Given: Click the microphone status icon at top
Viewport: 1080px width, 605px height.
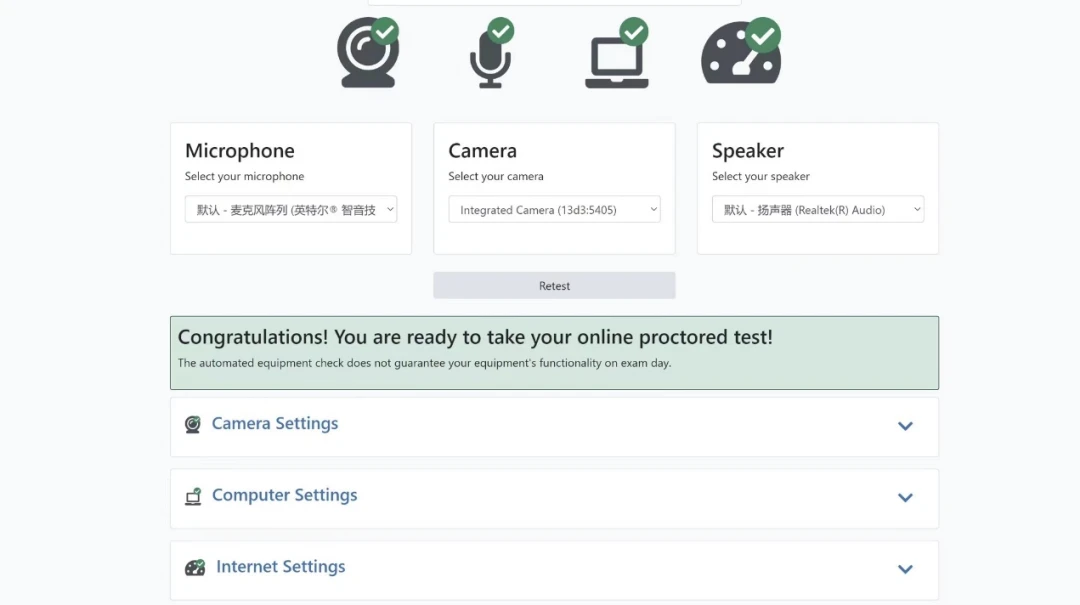Looking at the screenshot, I should pyautogui.click(x=489, y=60).
